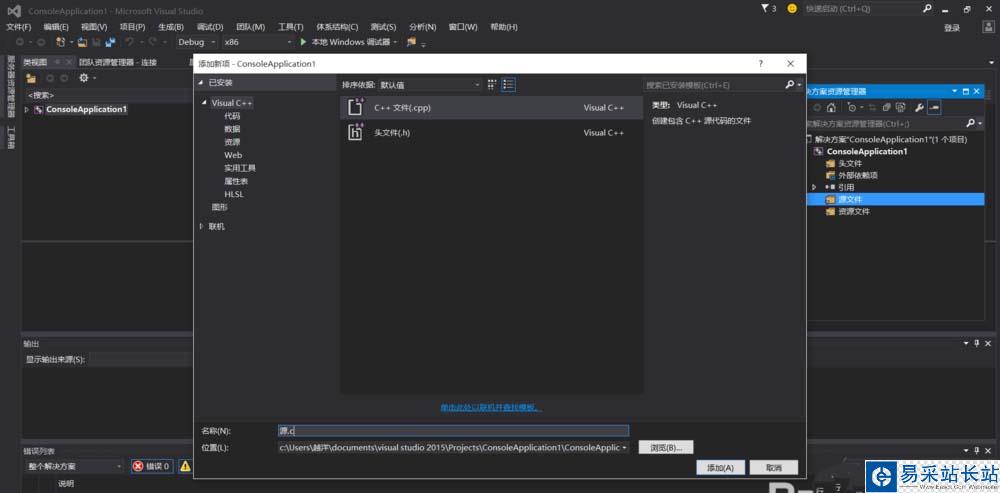The height and width of the screenshot is (493, 1000).
Task: Click the user account icon near 登录
Action: click(988, 27)
